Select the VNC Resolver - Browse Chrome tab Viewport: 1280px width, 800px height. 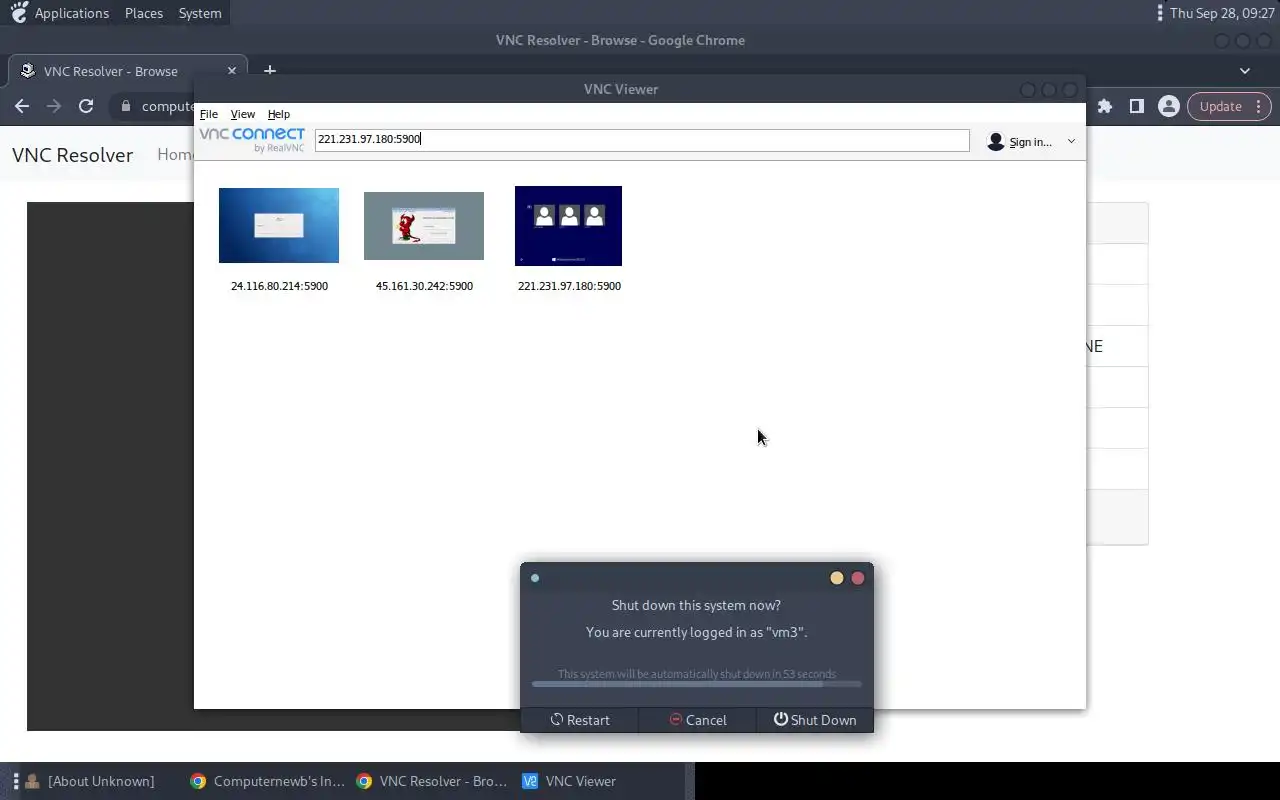(128, 71)
